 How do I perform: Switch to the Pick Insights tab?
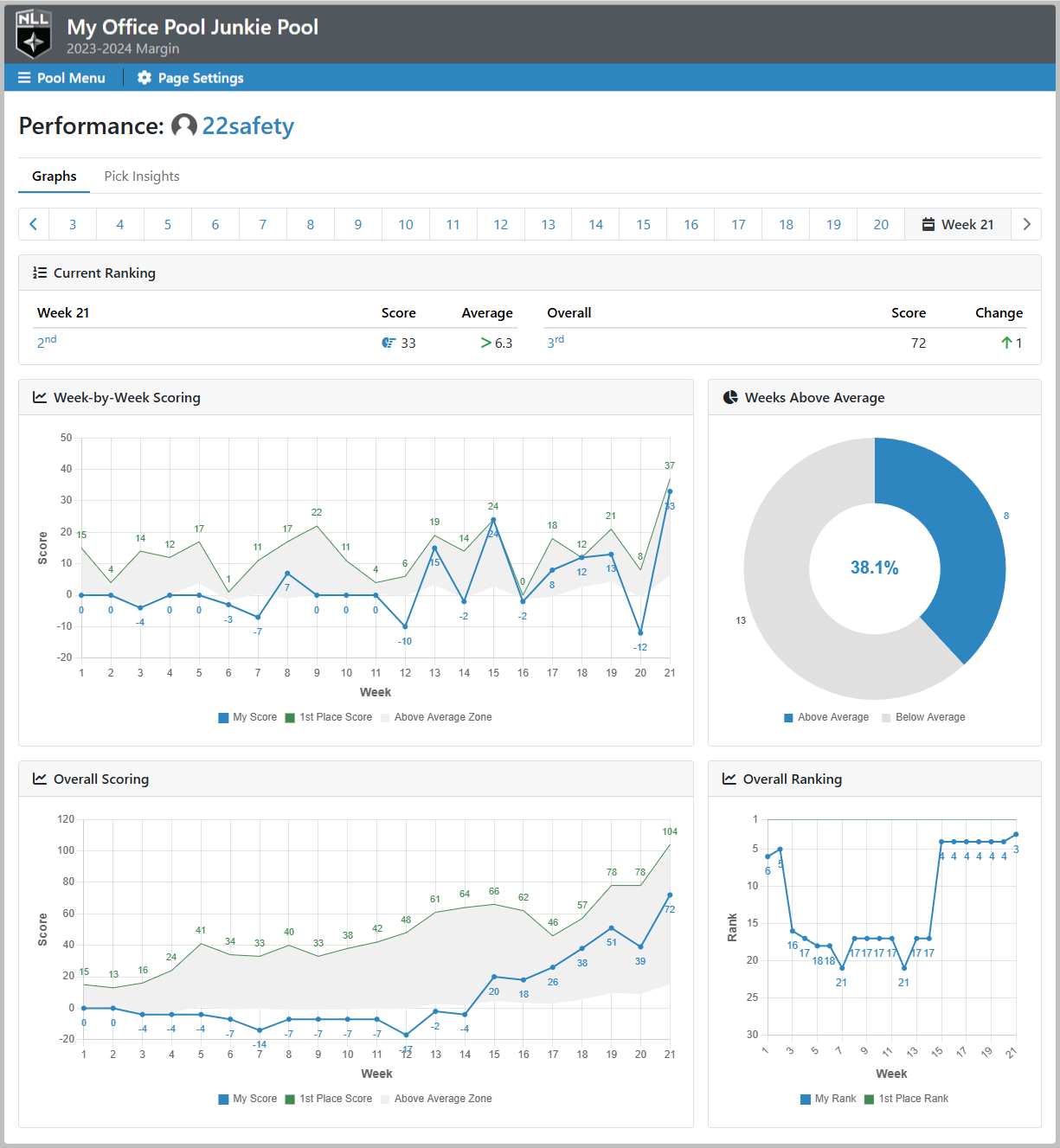click(142, 176)
